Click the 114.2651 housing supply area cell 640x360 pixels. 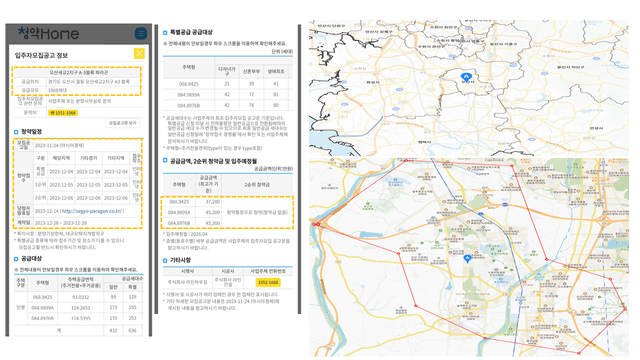80,308
